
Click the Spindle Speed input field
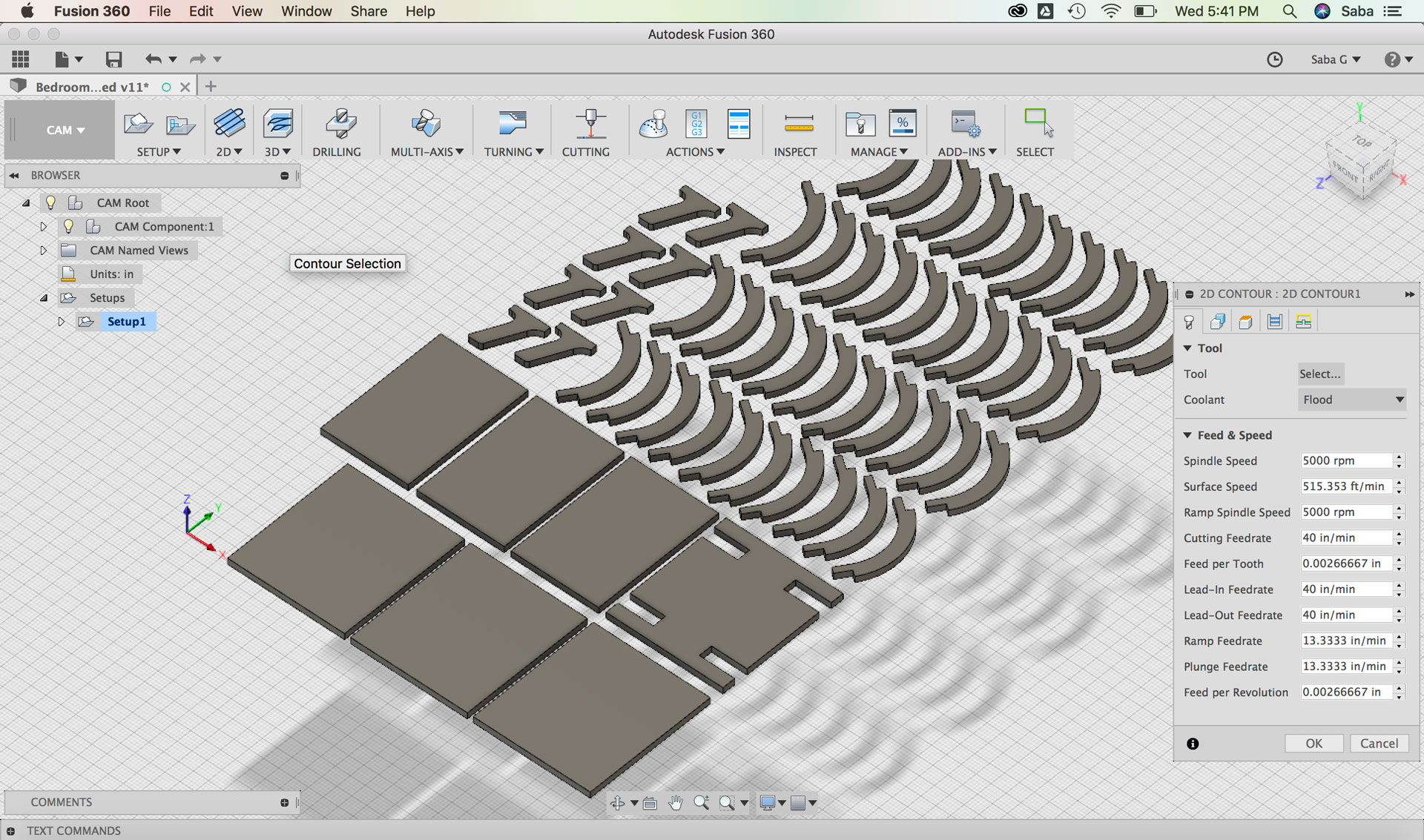(x=1345, y=460)
